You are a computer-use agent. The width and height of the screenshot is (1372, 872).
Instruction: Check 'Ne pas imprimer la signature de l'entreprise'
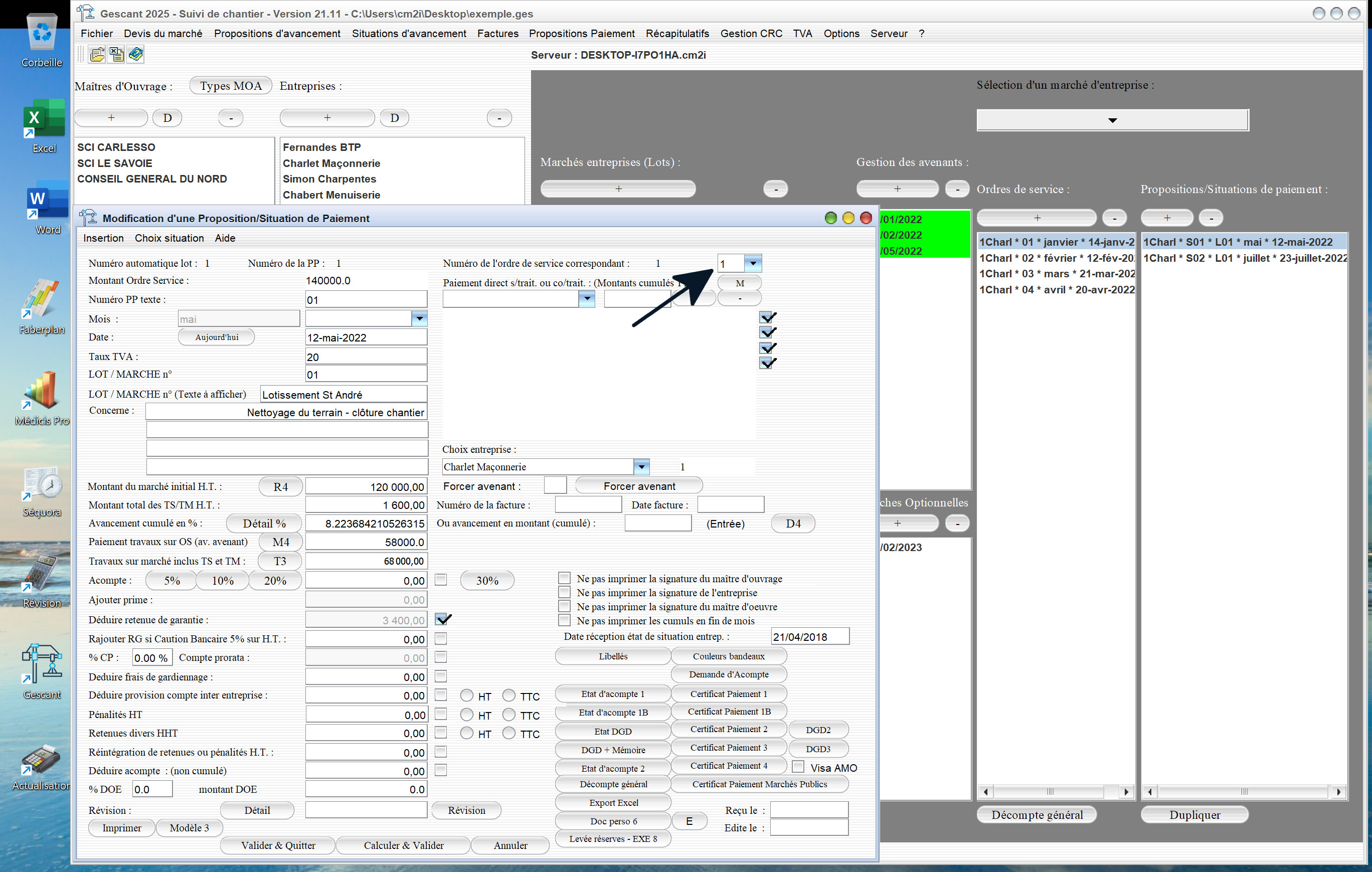(x=564, y=592)
